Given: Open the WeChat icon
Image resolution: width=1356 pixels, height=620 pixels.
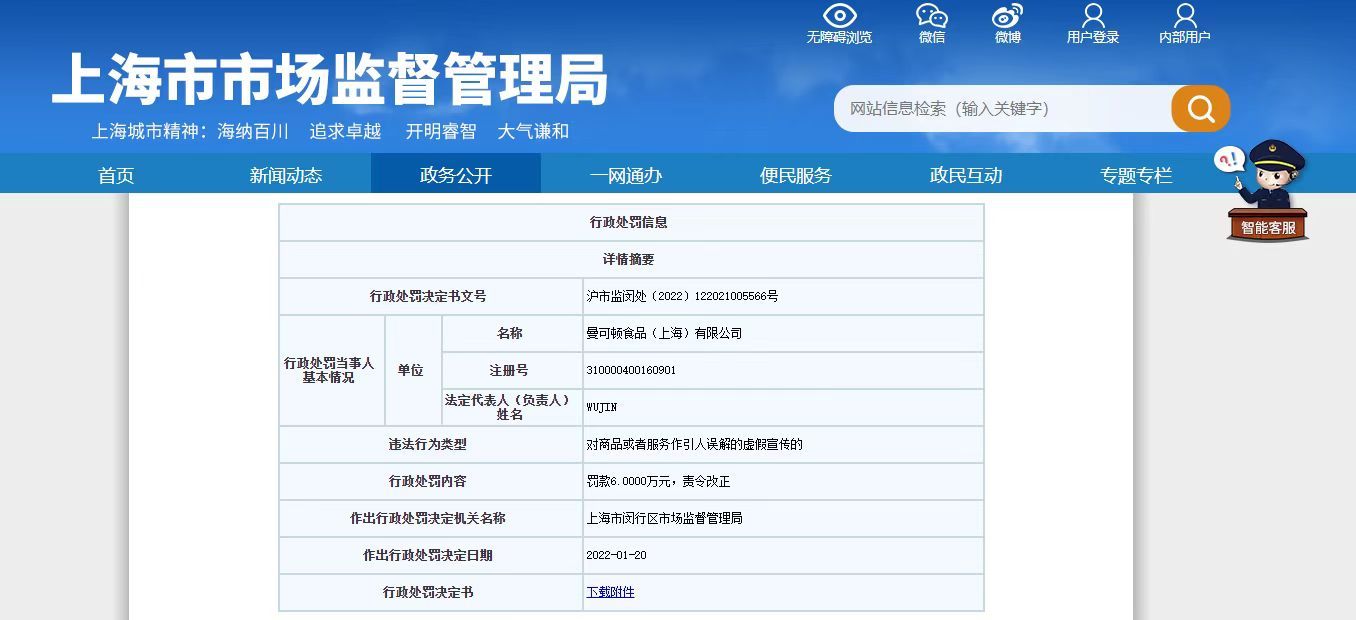Looking at the screenshot, I should (x=931, y=16).
